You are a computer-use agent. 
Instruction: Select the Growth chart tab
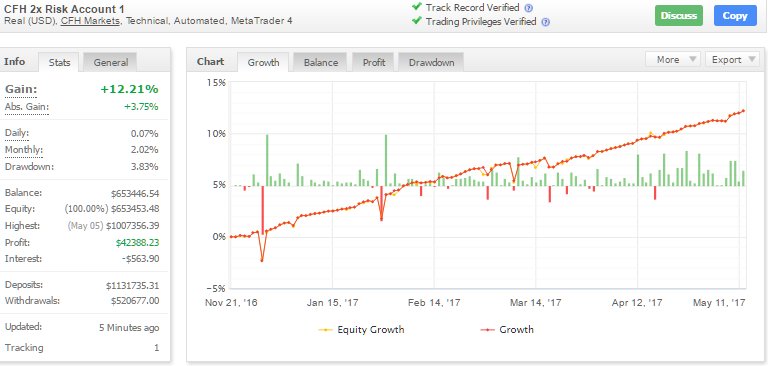(x=264, y=63)
